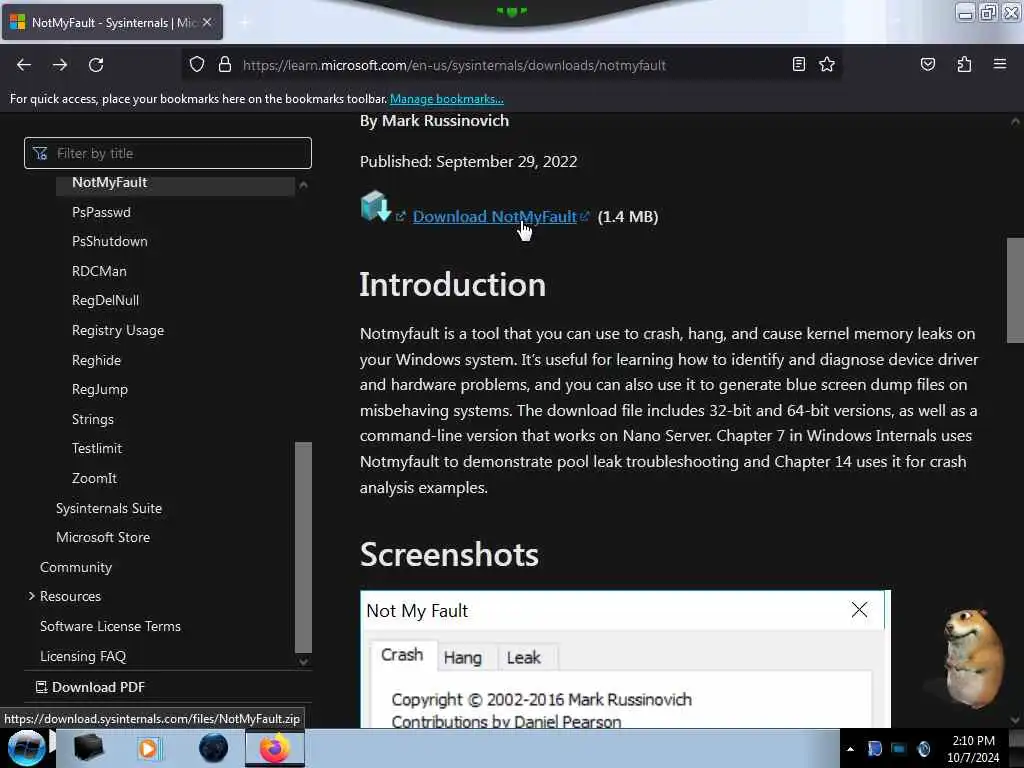Click page scrollbar up arrow

coord(1015,122)
